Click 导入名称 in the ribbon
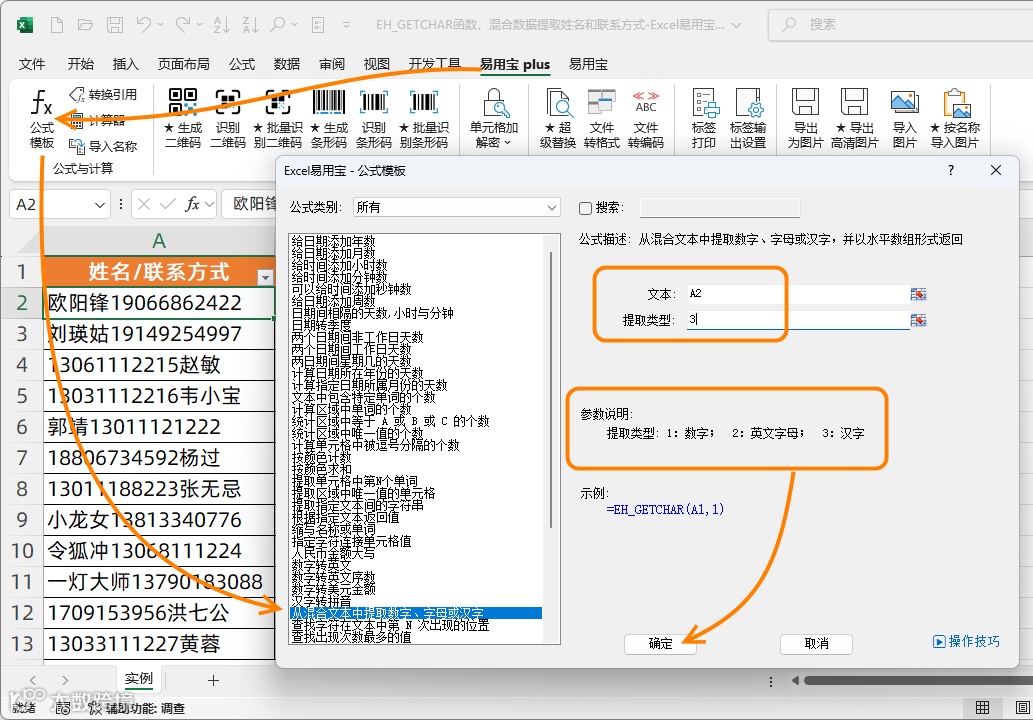Image resolution: width=1033 pixels, height=720 pixels. 103,146
